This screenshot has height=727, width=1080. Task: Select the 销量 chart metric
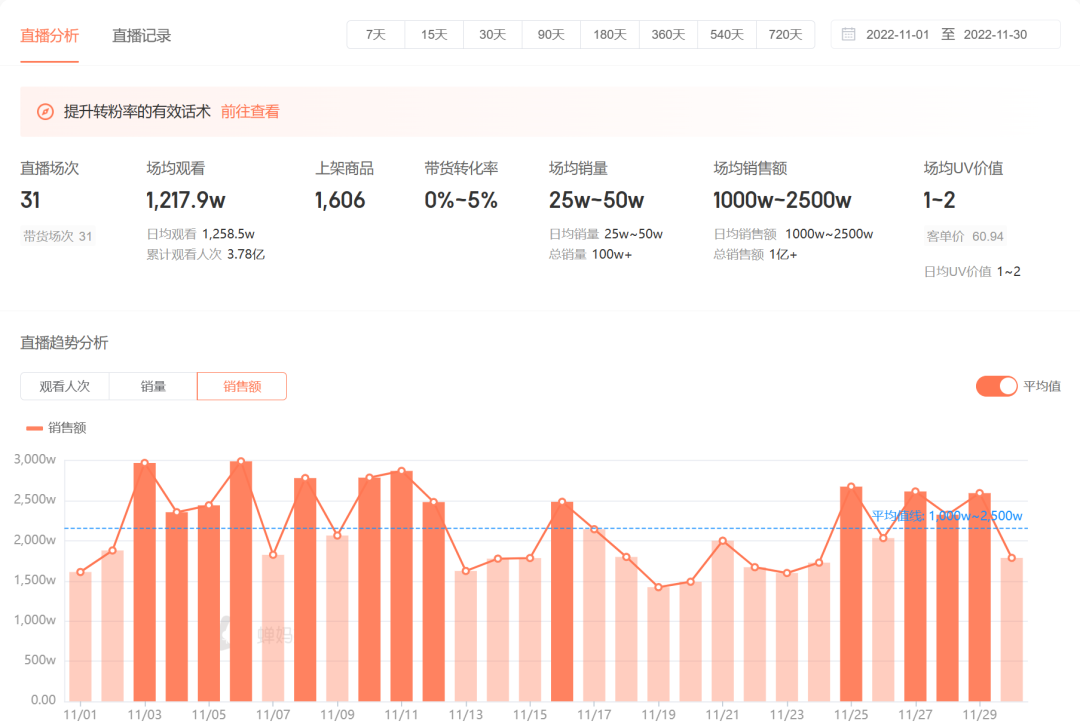[153, 386]
